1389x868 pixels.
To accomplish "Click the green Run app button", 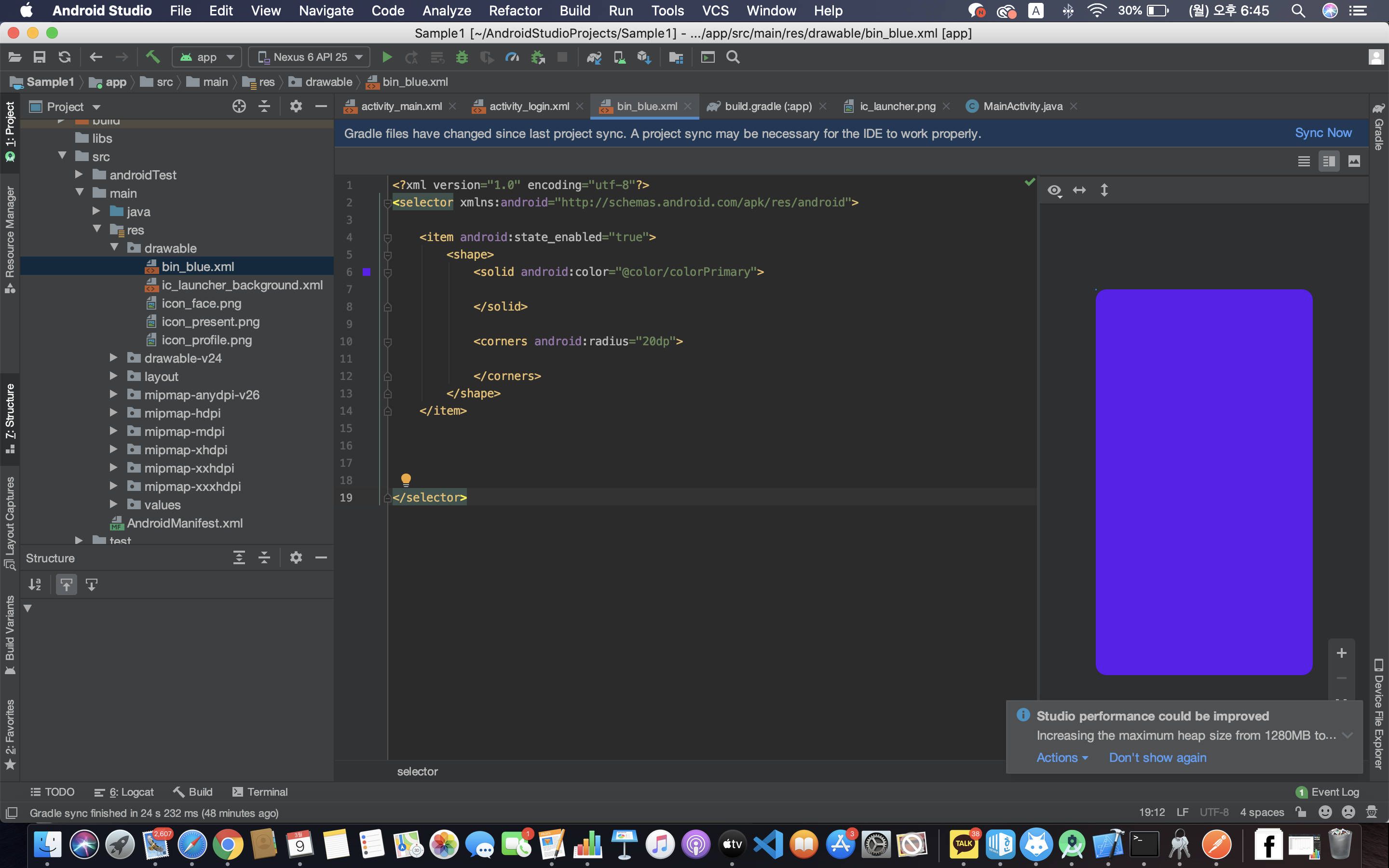I will 387,57.
